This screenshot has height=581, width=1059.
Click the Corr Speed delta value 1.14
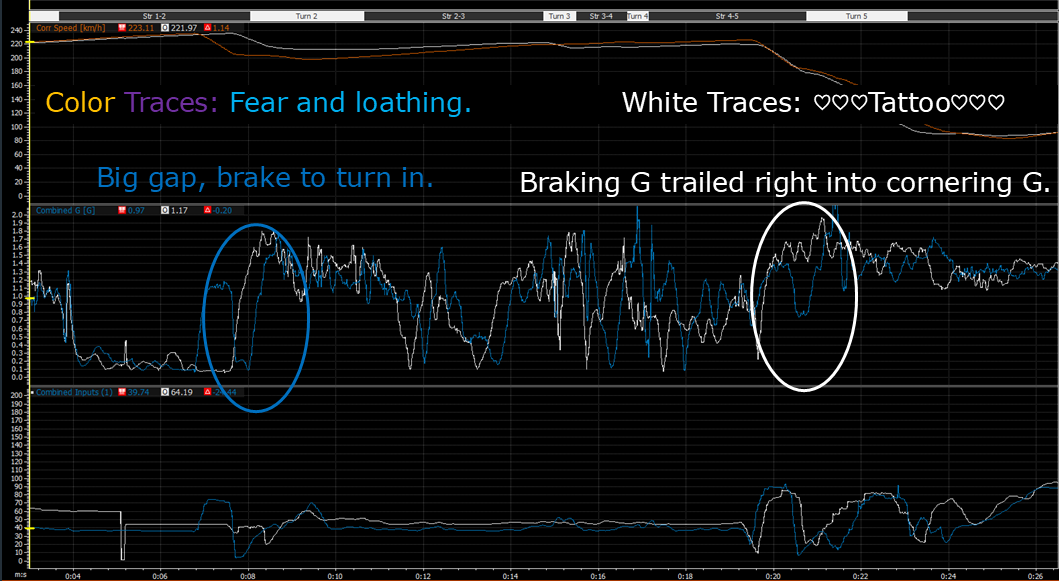click(222, 28)
